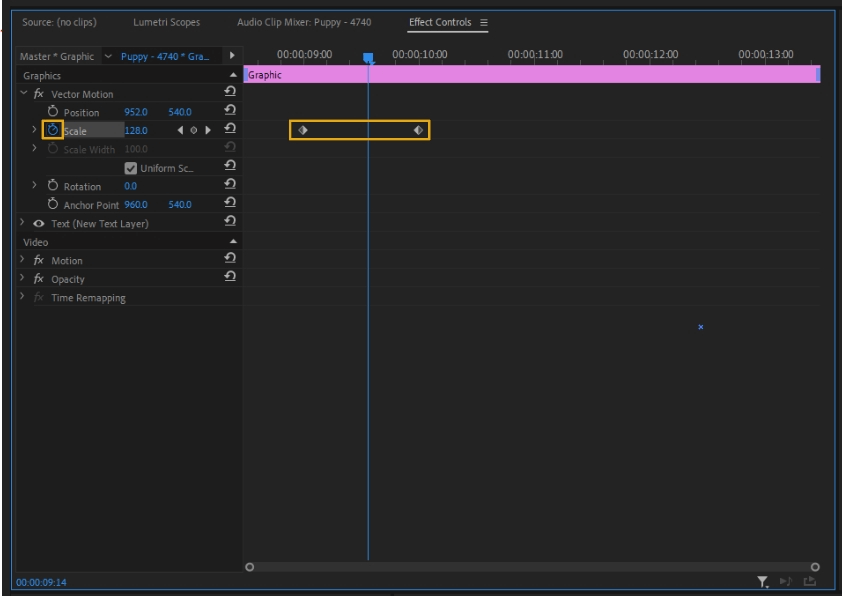This screenshot has height=596, width=842.
Task: Hide the Text (New Text Layer) eye
Action: click(37, 223)
